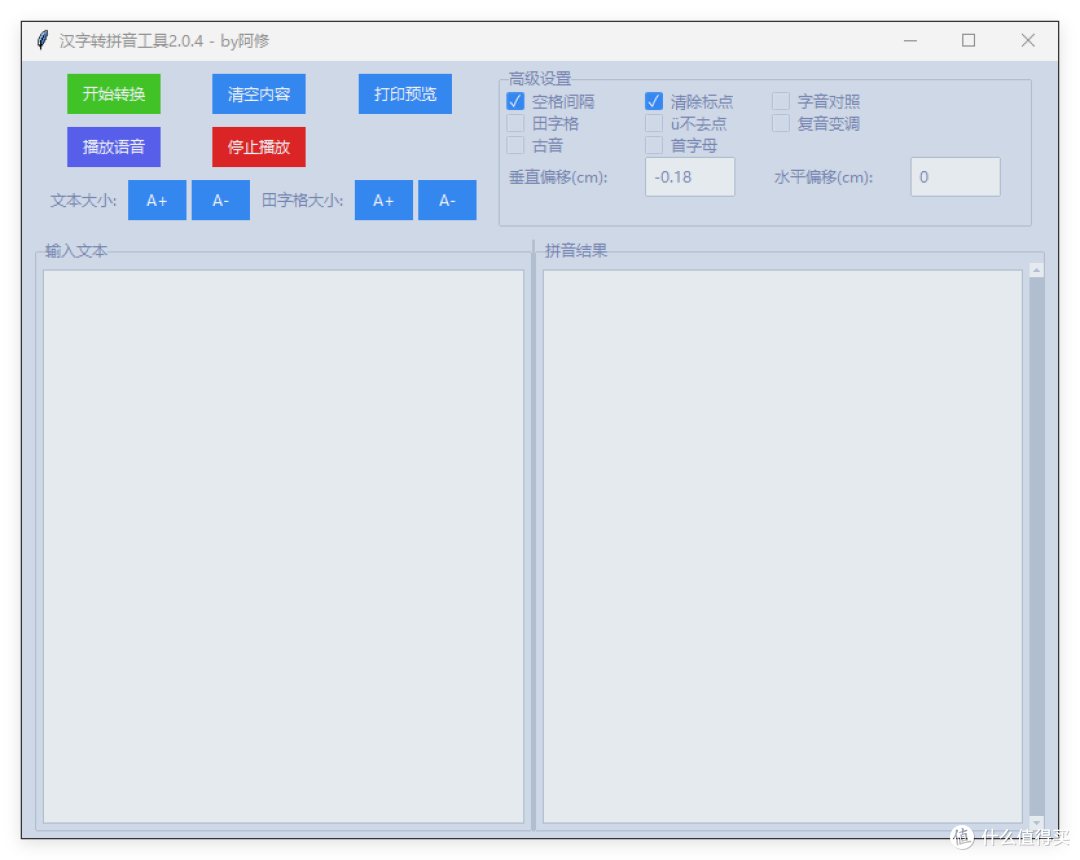1080x860 pixels.
Task: Click the 水平偏移 input field showing 0
Action: tap(955, 177)
